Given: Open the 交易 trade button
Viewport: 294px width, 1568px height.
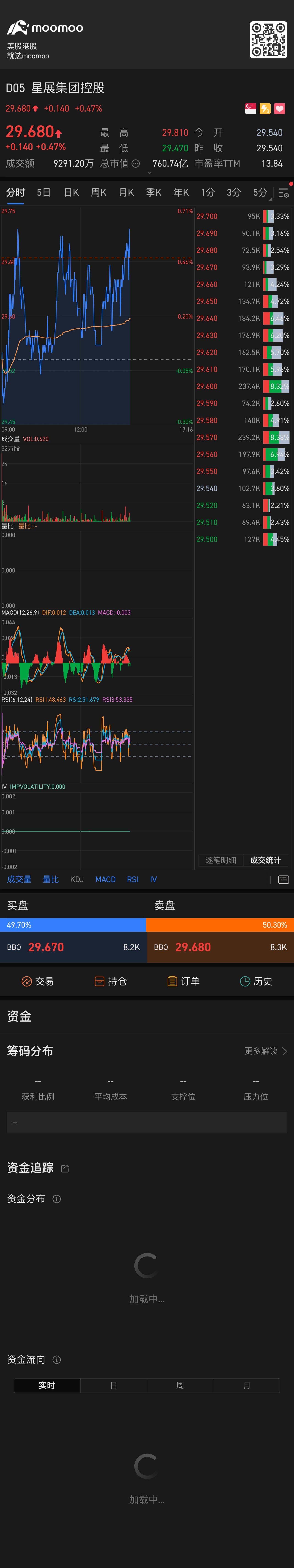Looking at the screenshot, I should point(38,981).
